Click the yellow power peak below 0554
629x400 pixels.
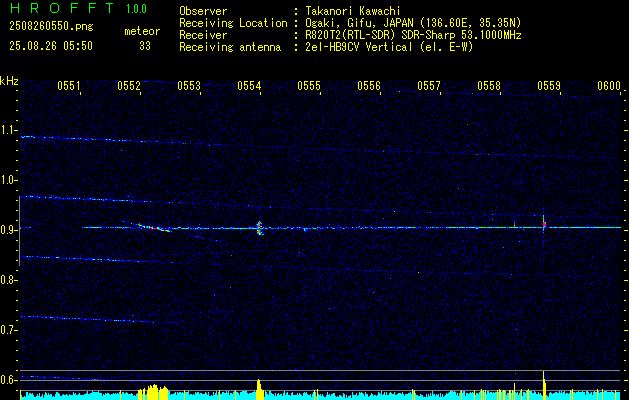click(x=259, y=388)
